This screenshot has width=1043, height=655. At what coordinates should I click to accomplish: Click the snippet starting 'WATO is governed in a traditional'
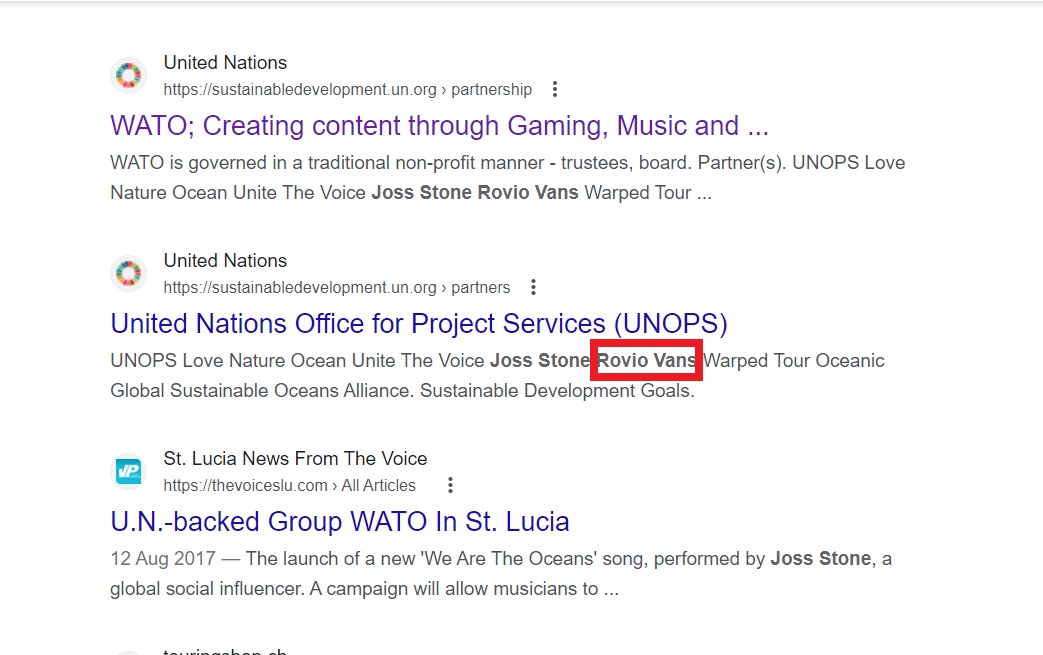(508, 178)
